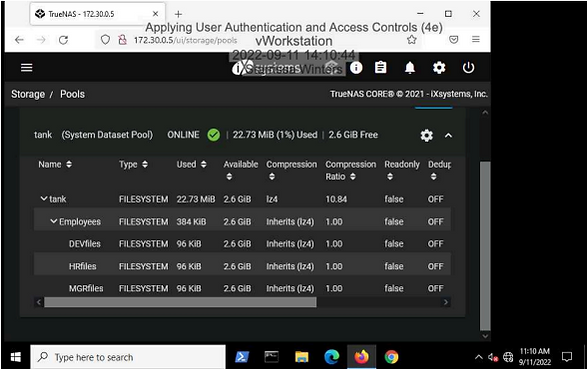The width and height of the screenshot is (587, 369).
Task: Collapse the tank pool panel chevron
Action: pos(448,135)
